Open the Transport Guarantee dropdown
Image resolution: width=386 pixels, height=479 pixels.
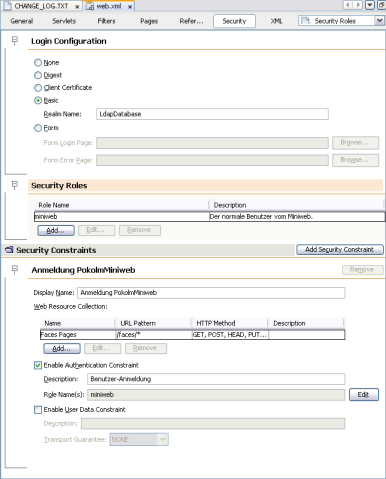click(139, 439)
